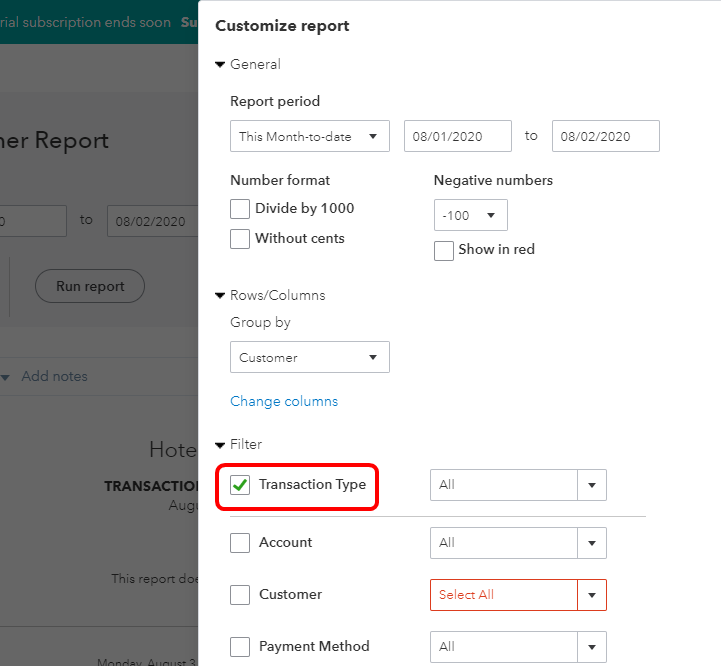Check the Account filter checkbox
Image resolution: width=721 pixels, height=666 pixels.
[240, 543]
